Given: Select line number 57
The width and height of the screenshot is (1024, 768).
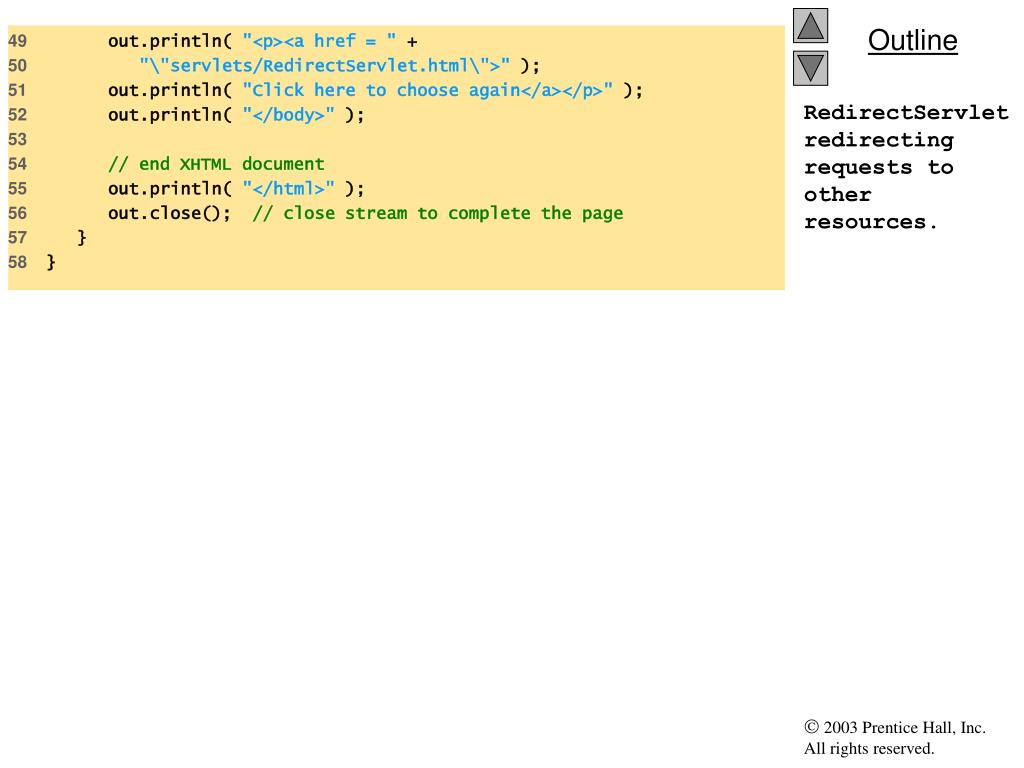Looking at the screenshot, I should [x=18, y=238].
